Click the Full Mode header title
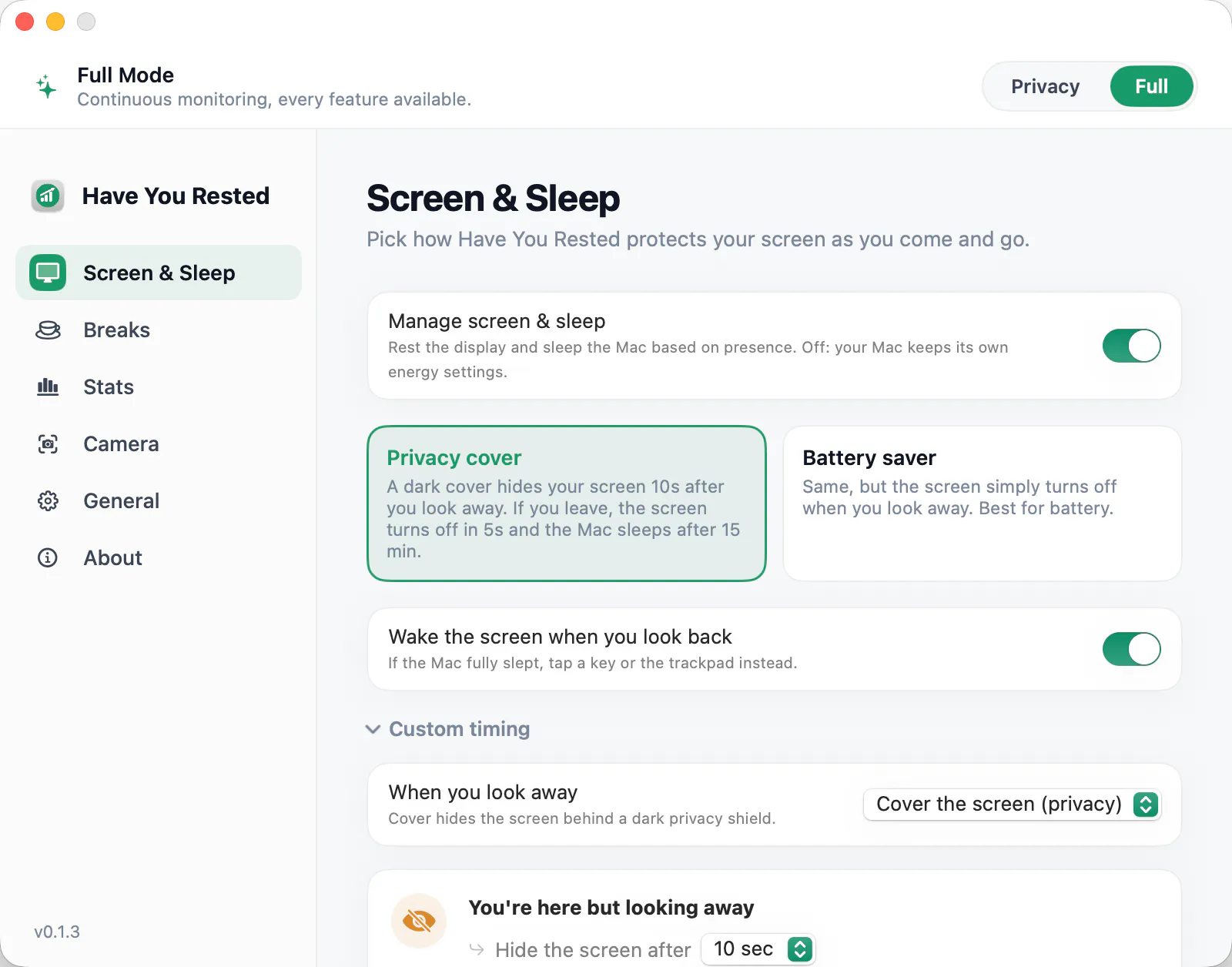The image size is (1232, 967). [x=126, y=75]
